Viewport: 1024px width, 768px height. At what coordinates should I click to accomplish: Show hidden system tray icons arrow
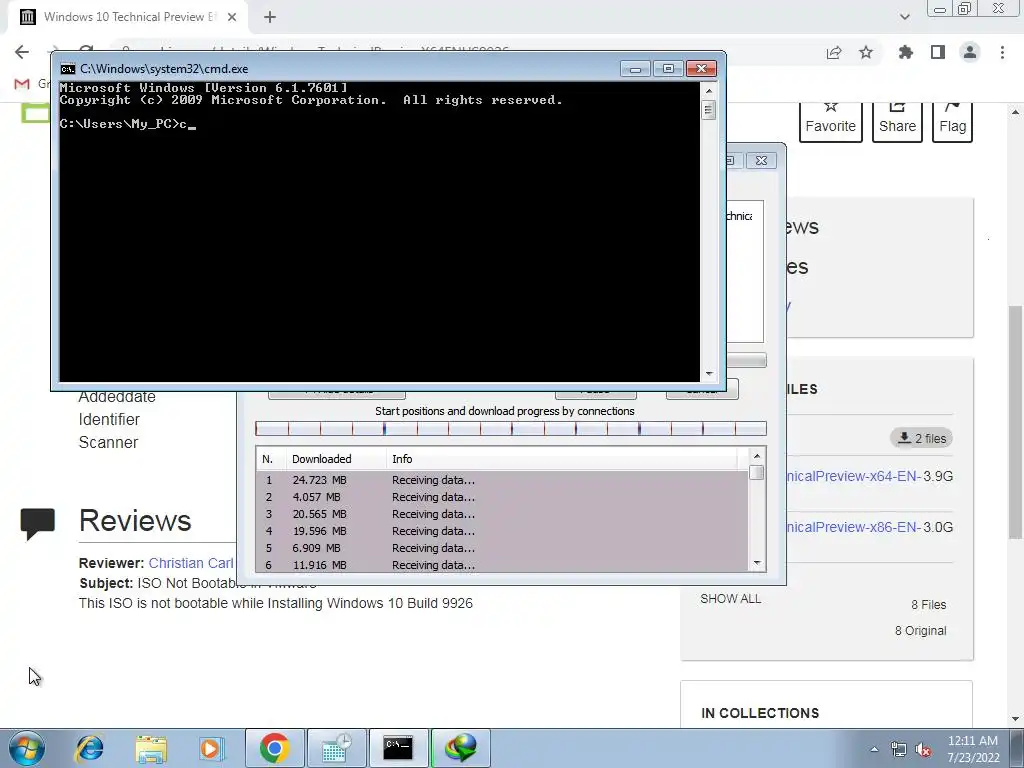874,749
